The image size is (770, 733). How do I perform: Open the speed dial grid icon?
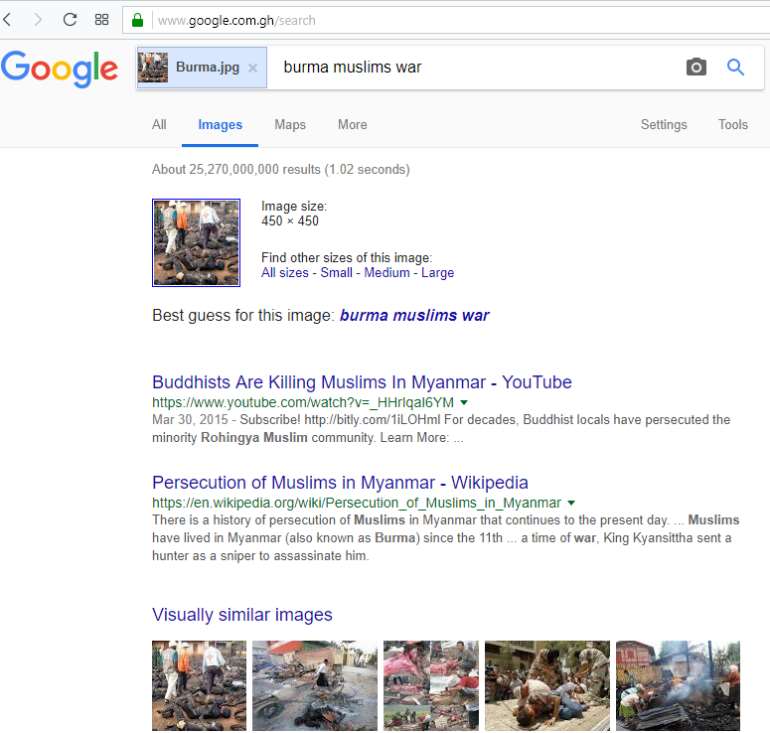[x=101, y=20]
